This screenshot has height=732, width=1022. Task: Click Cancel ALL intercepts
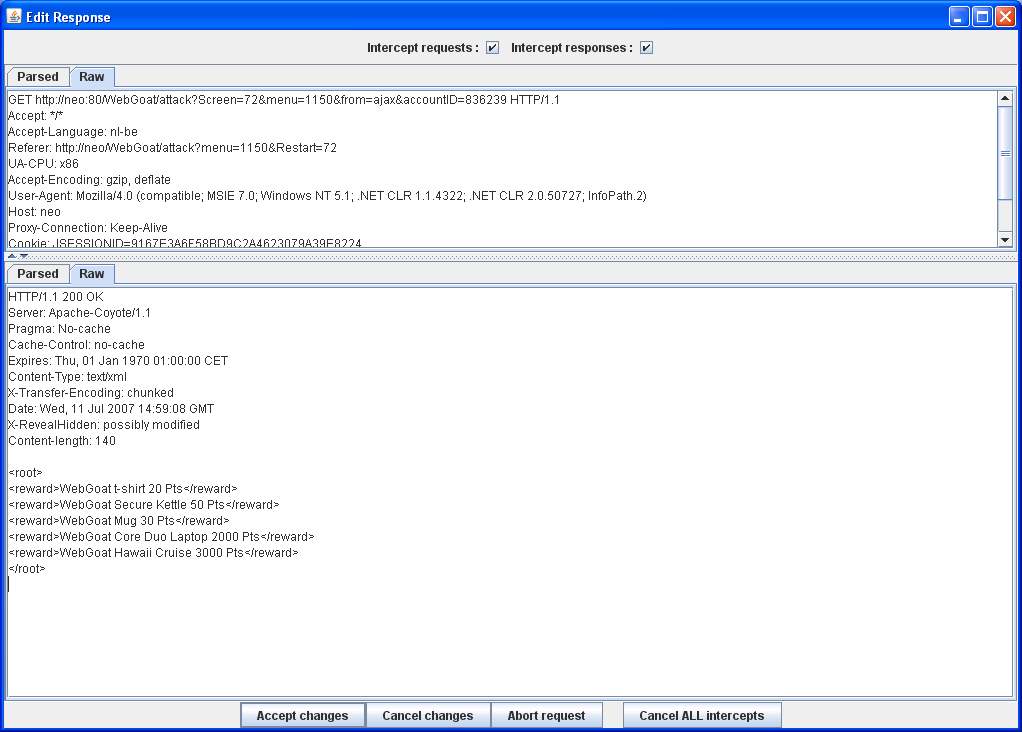702,716
